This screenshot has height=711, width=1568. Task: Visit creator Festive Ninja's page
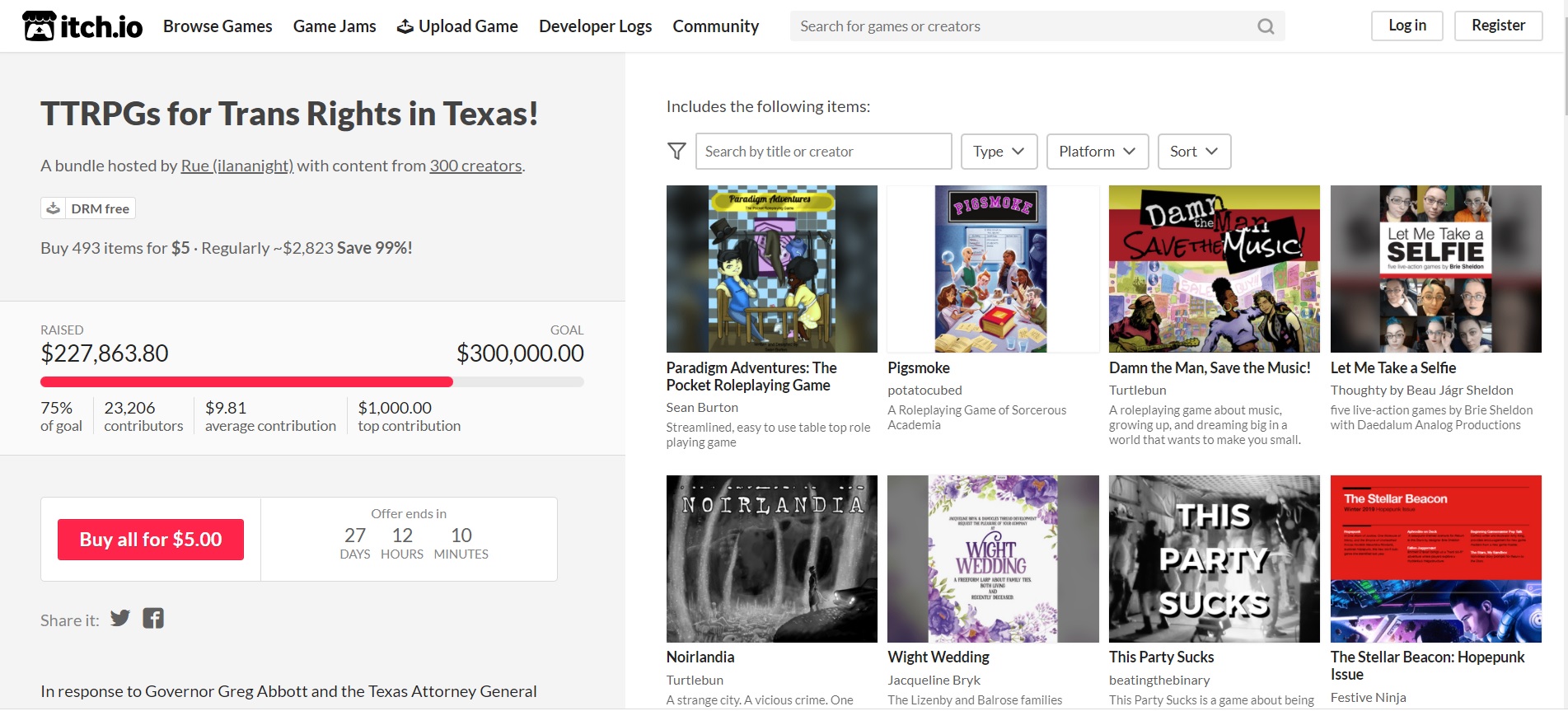(1369, 698)
